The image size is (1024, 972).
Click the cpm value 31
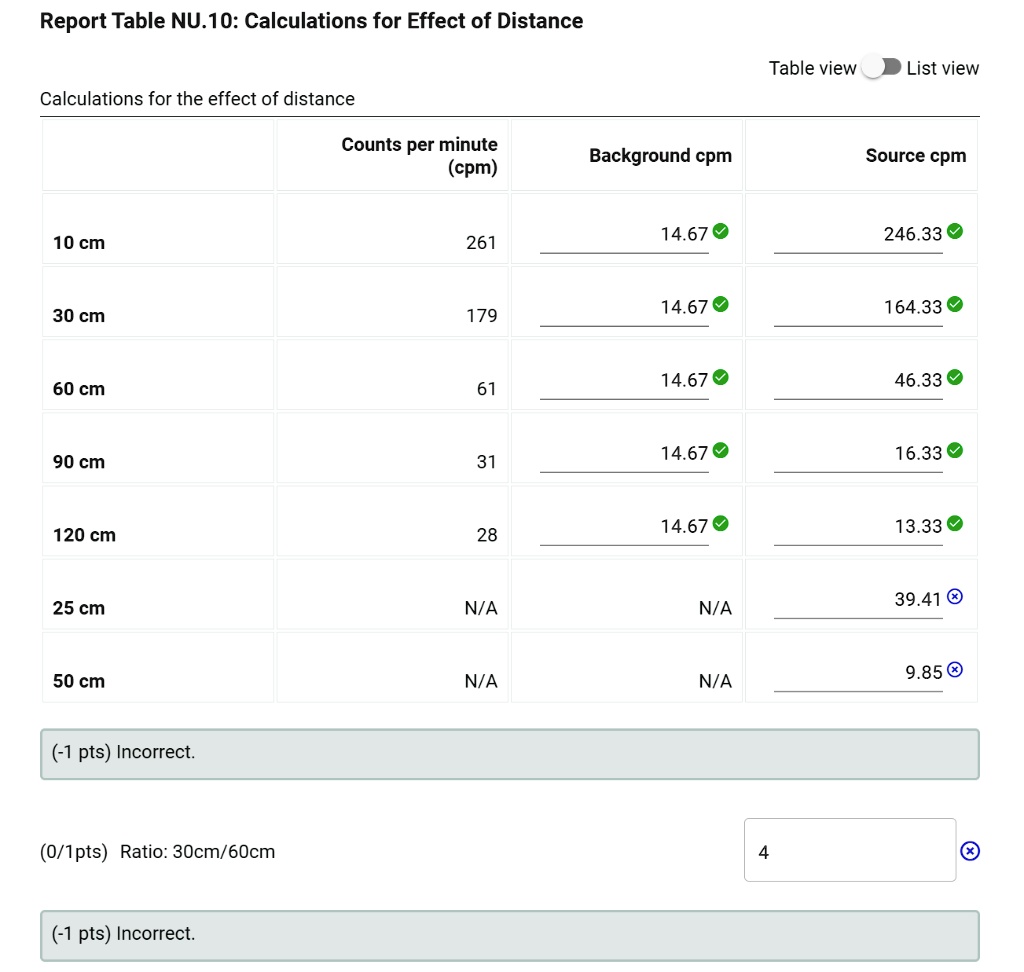click(x=487, y=462)
